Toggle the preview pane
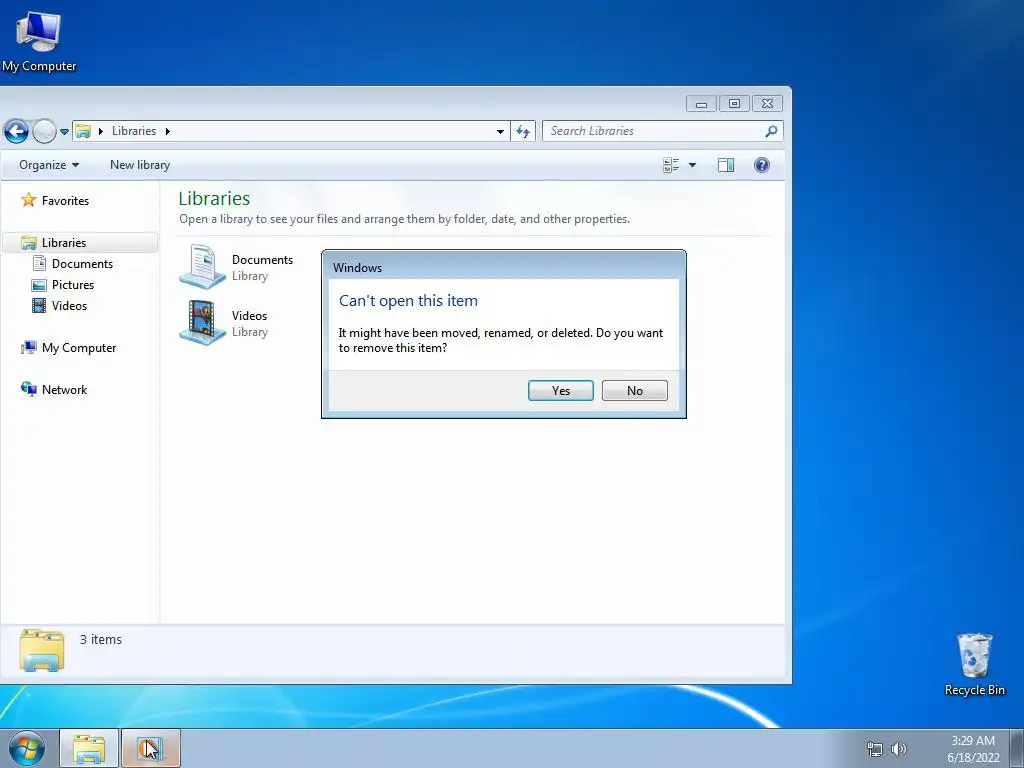Viewport: 1024px width, 768px height. tap(726, 165)
